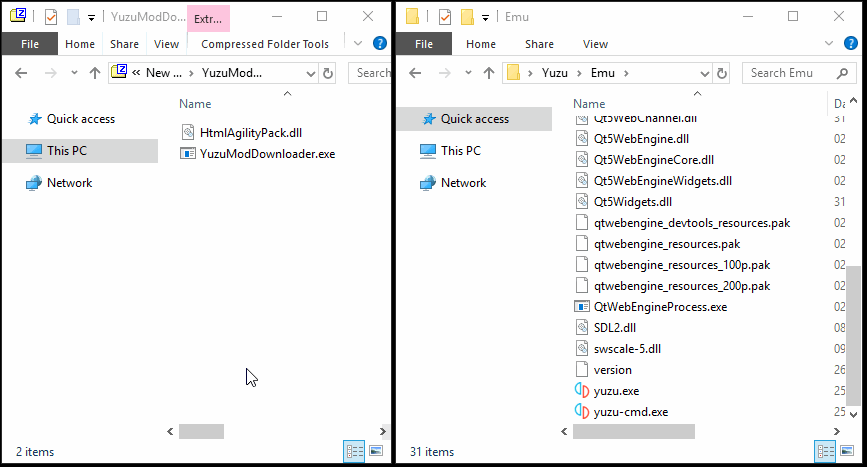The width and height of the screenshot is (867, 467).
Task: Open the yuzu.exe file in Emu window
Action: tap(616, 391)
